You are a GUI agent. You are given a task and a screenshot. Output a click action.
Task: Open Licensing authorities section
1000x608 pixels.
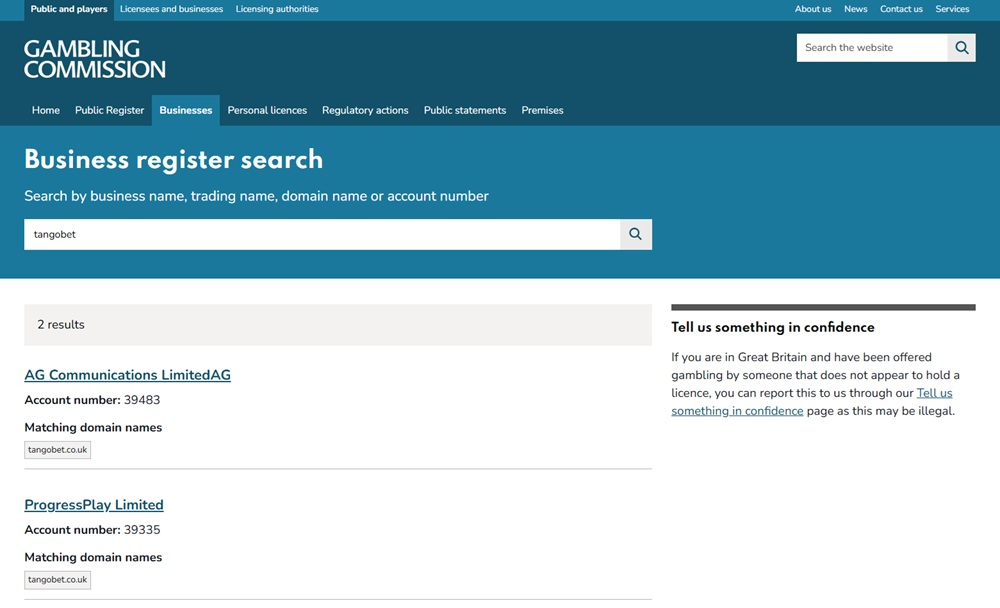pos(277,9)
